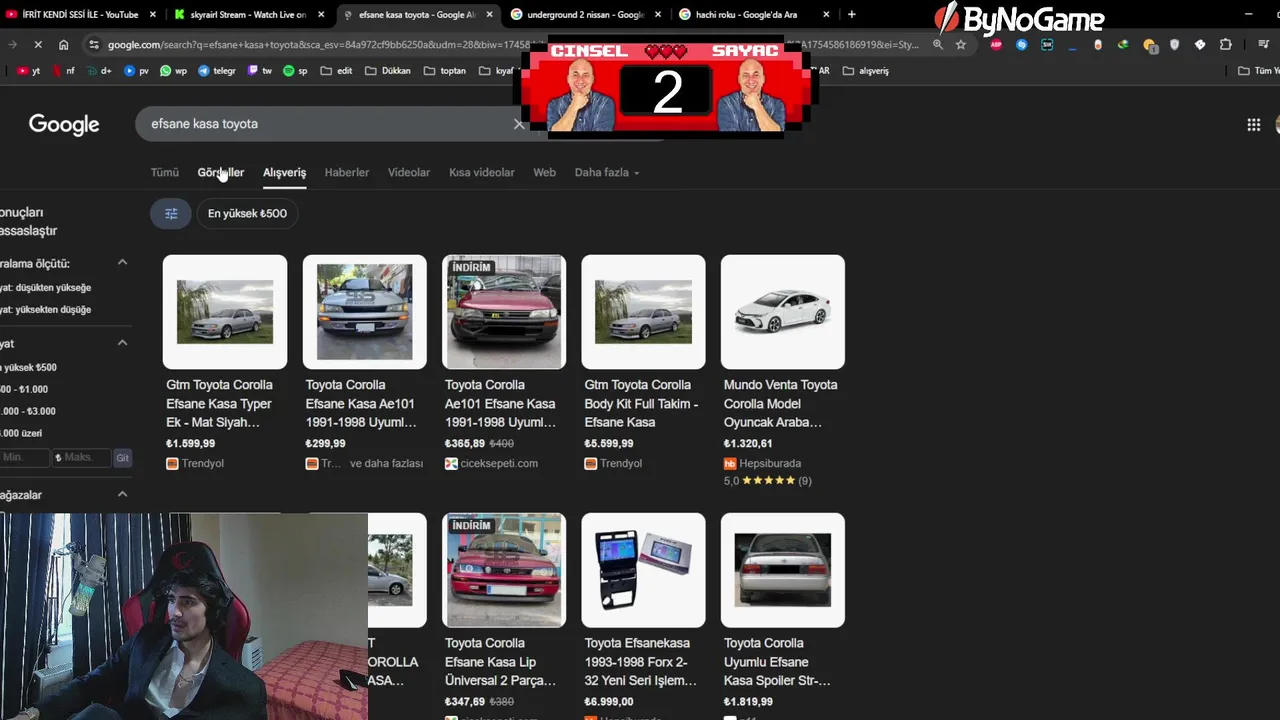Image resolution: width=1280 pixels, height=720 pixels.
Task: Open the 'd+' bookmark
Action: (99, 71)
